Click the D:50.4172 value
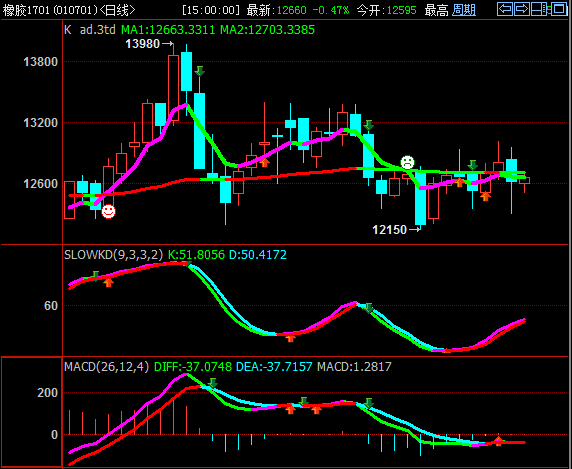 [258, 255]
